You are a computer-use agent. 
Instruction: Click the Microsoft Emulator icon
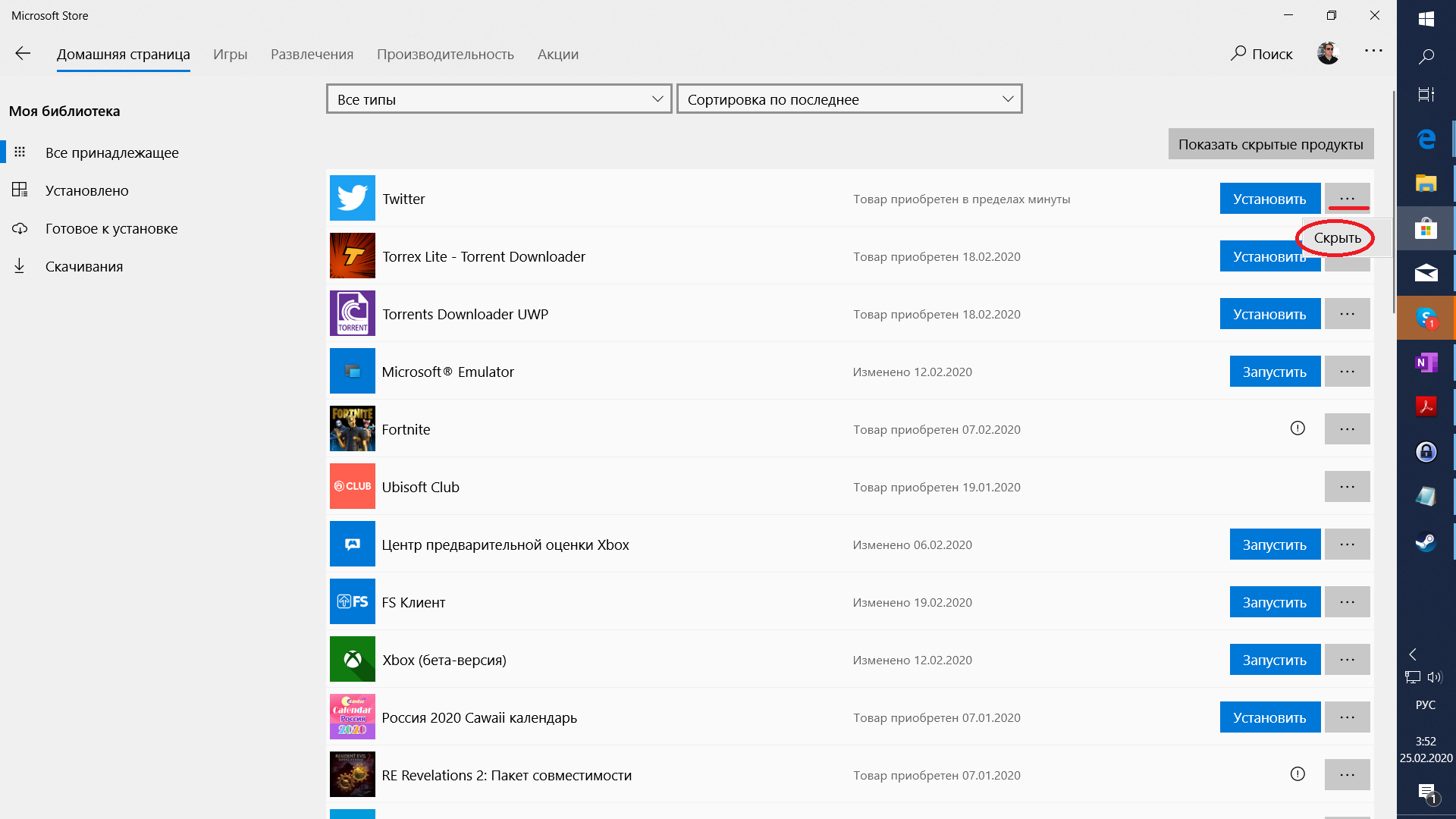(353, 371)
